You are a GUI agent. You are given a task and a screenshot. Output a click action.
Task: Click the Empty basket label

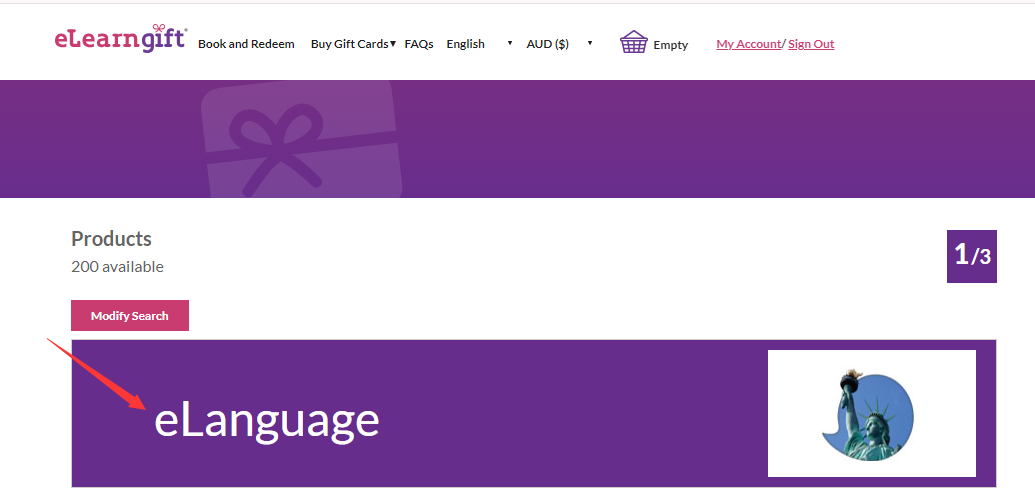[671, 45]
